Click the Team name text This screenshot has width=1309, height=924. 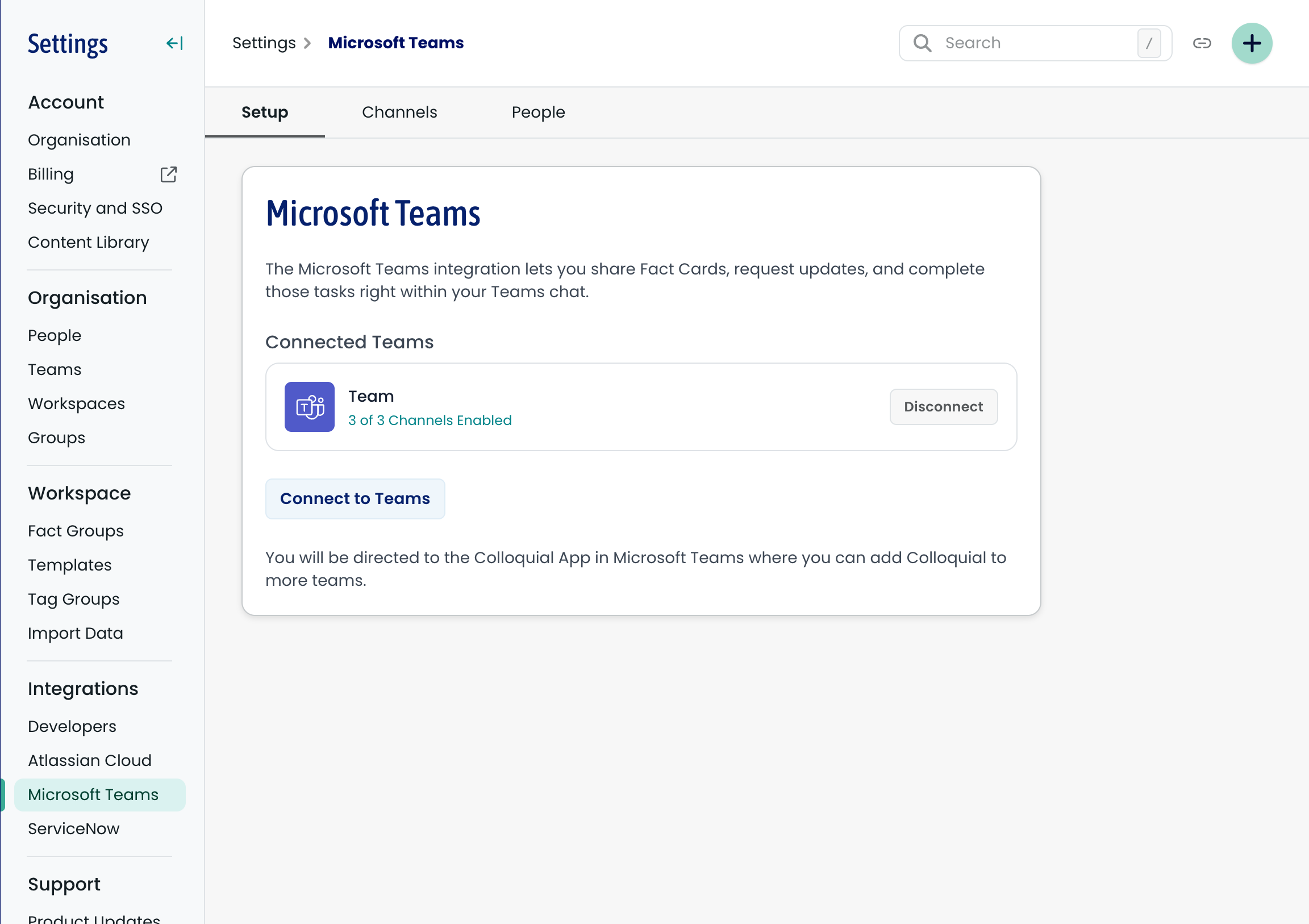(371, 397)
